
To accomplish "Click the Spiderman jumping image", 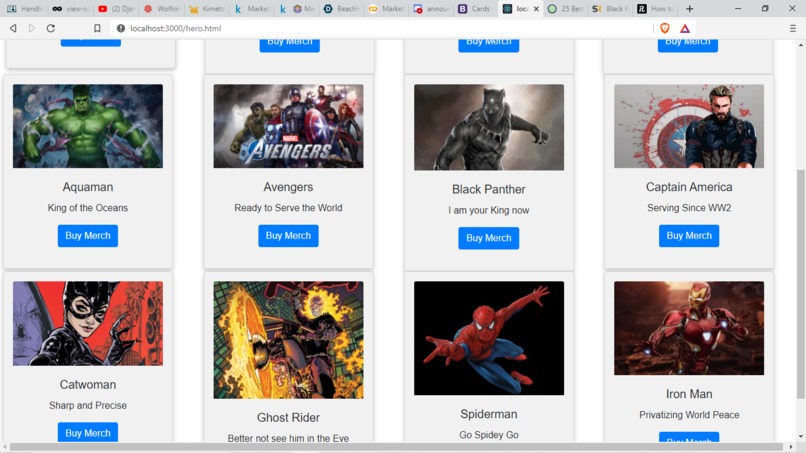I will pos(489,338).
